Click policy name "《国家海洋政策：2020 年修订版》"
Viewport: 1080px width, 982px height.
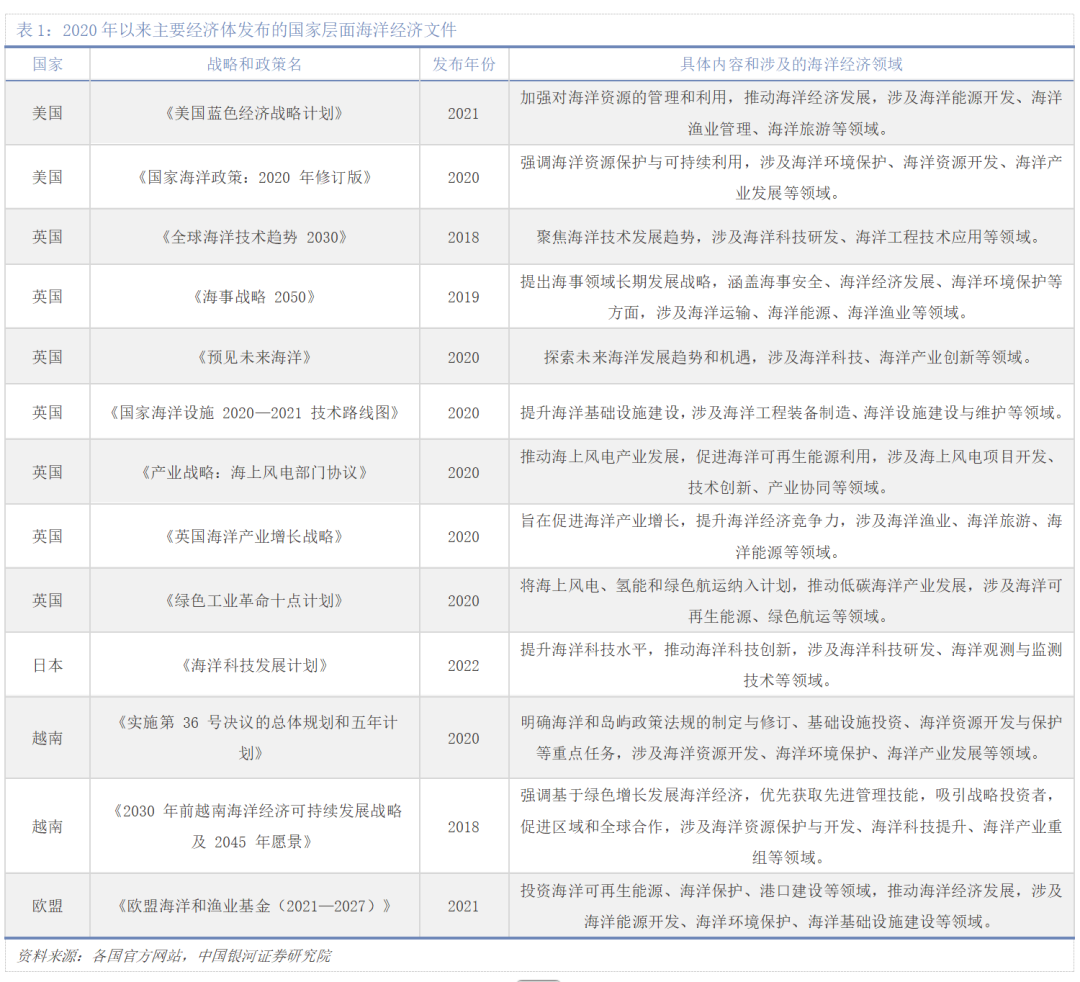(x=254, y=178)
